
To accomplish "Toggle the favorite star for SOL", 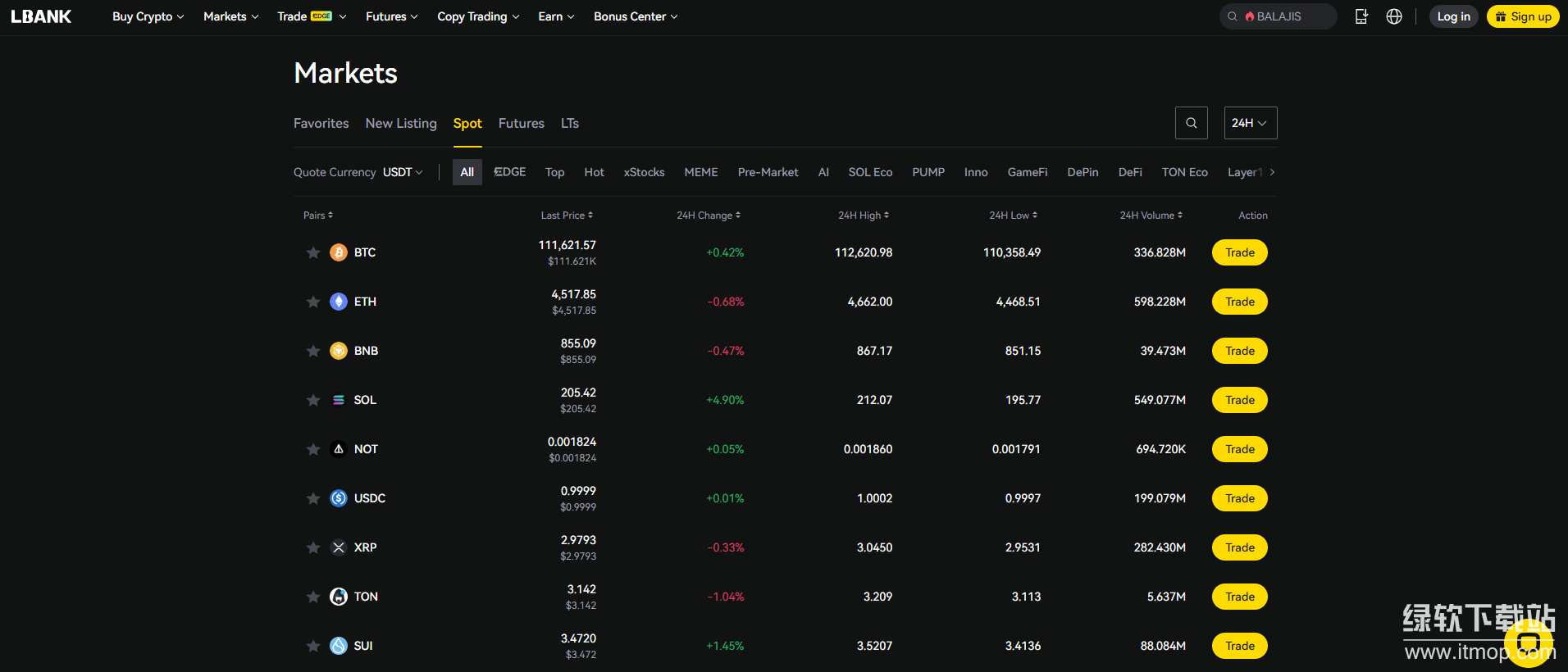I will click(x=313, y=400).
